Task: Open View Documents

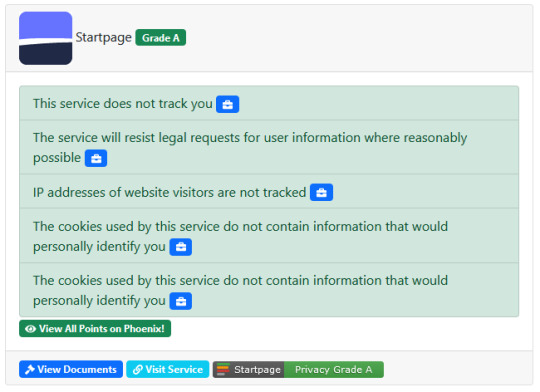Action: pos(71,369)
